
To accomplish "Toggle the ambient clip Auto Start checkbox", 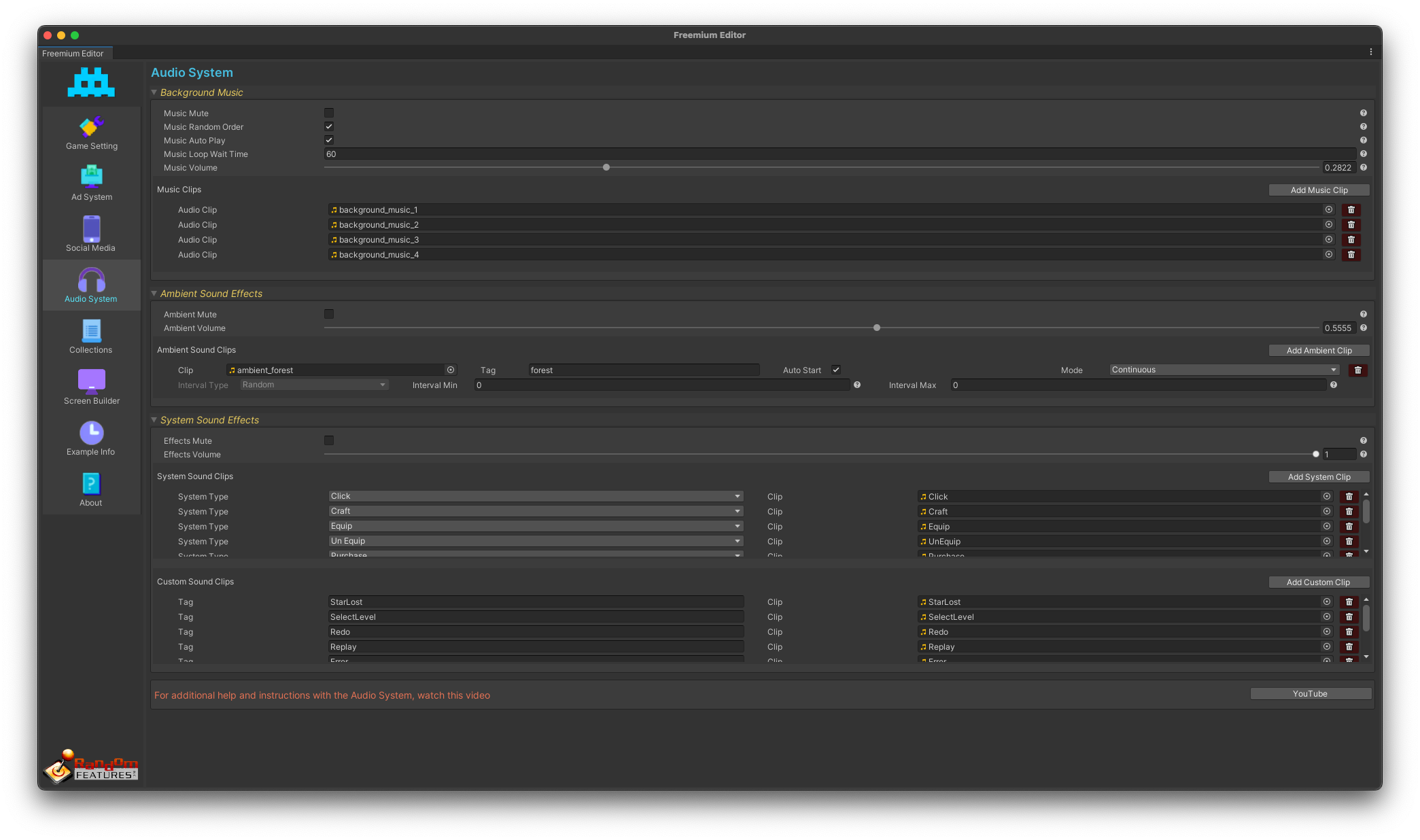I will point(836,370).
